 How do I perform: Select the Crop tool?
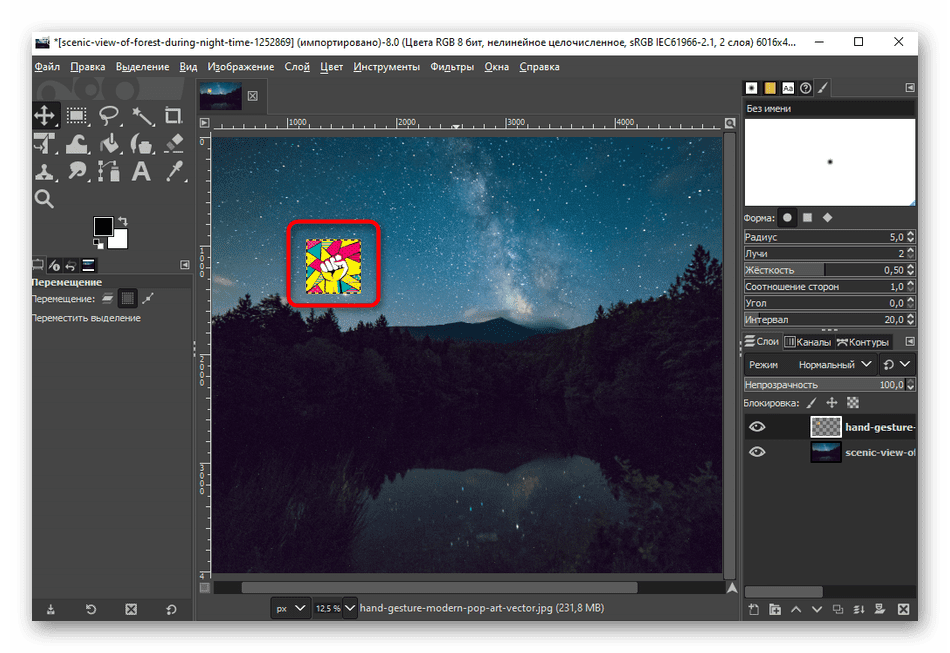point(173,116)
